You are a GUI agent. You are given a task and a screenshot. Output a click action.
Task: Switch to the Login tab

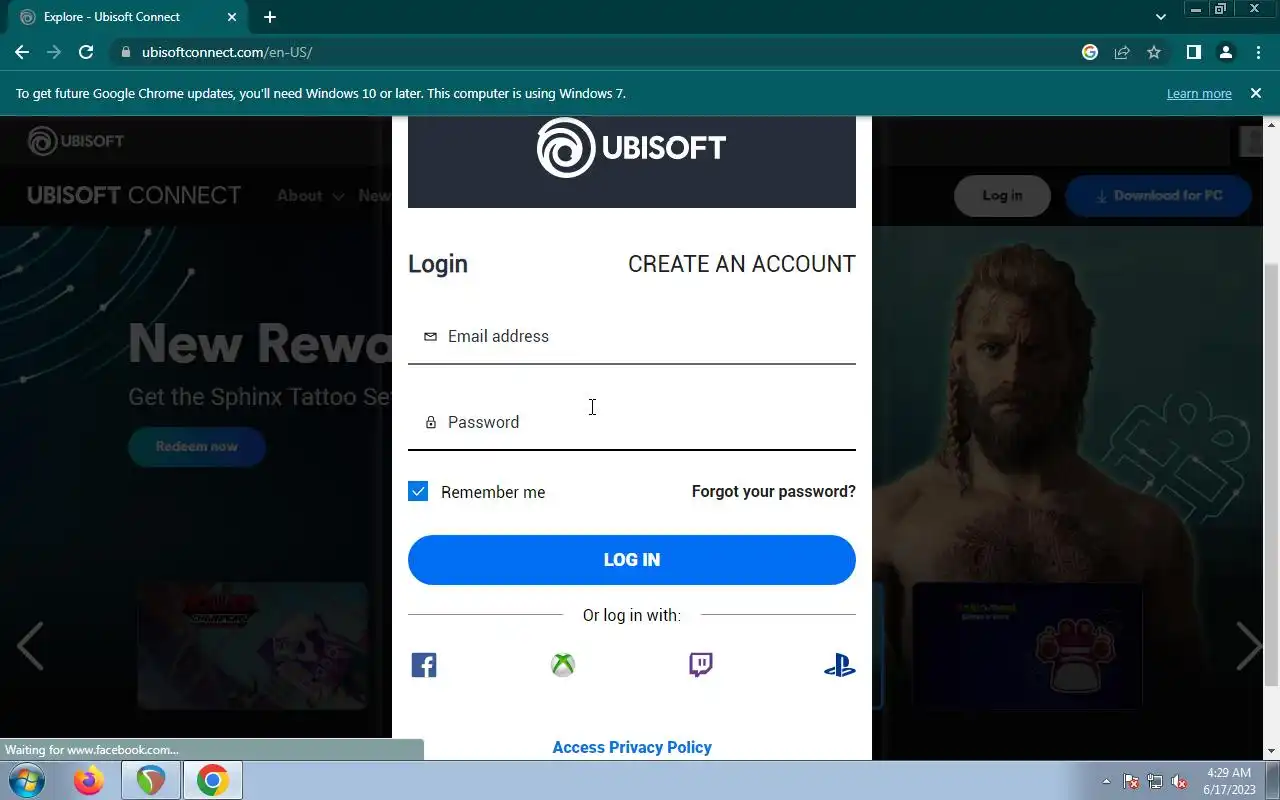tap(438, 264)
